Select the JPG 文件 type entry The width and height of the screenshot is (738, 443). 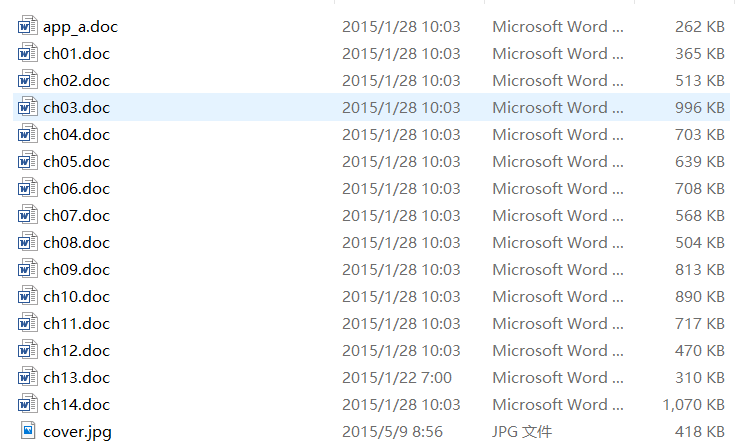point(521,431)
